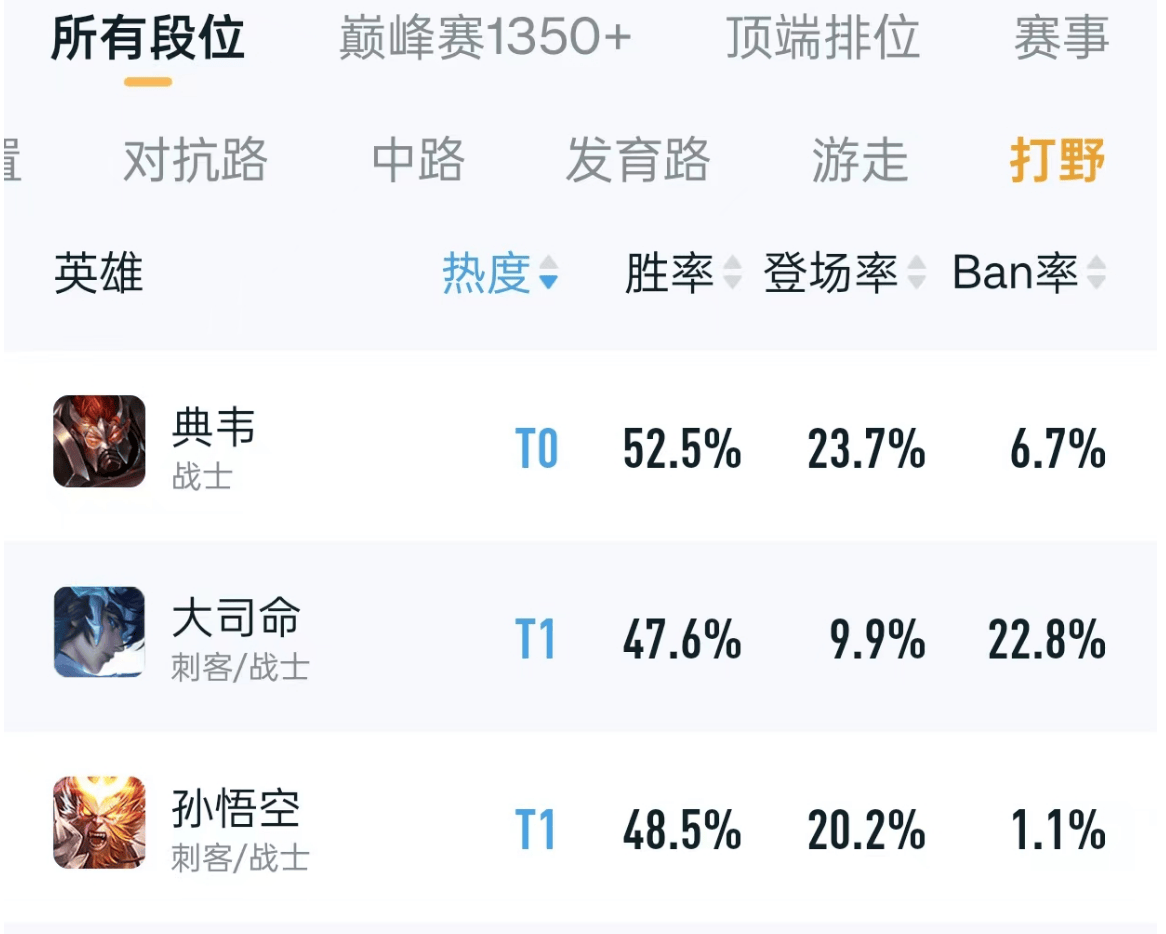
Task: Open 孙悟空 hero avatar
Action: point(99,822)
